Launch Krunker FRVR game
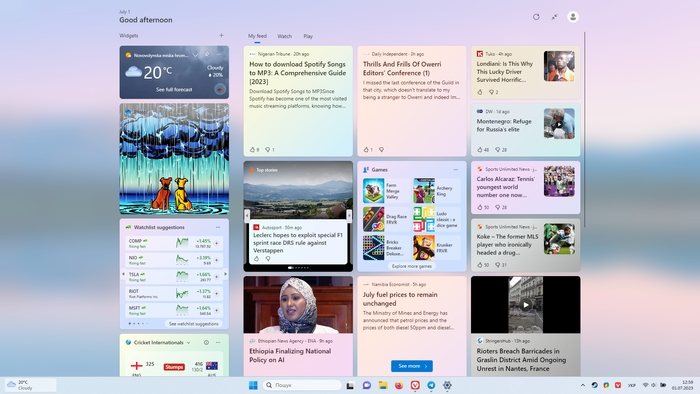Image resolution: width=700 pixels, height=394 pixels. [x=437, y=247]
